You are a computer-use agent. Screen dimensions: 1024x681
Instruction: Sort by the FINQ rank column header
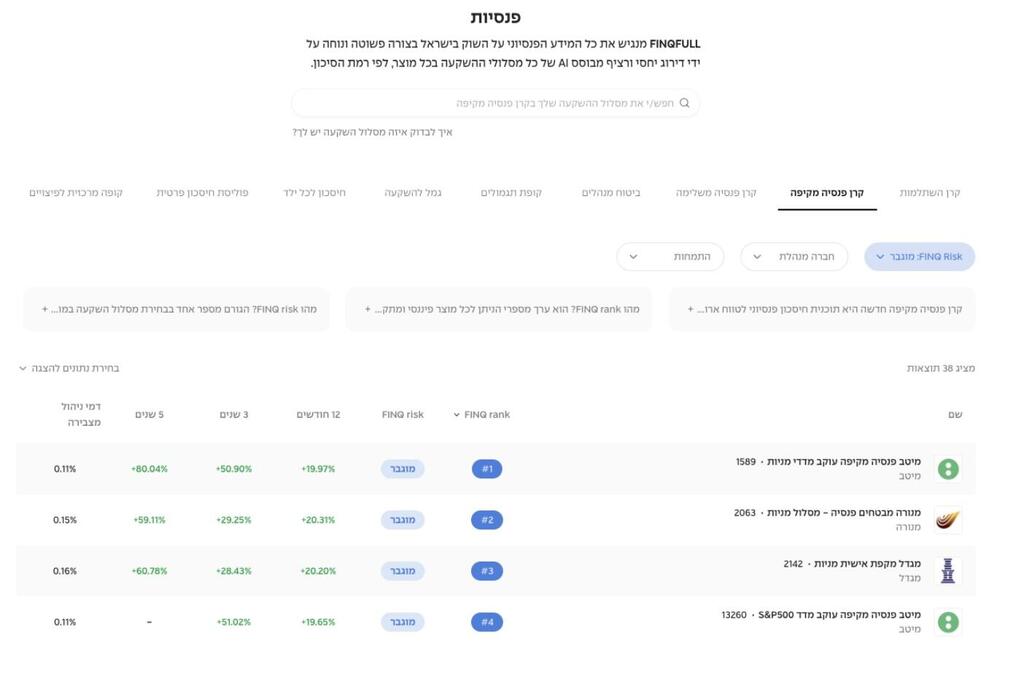482,415
